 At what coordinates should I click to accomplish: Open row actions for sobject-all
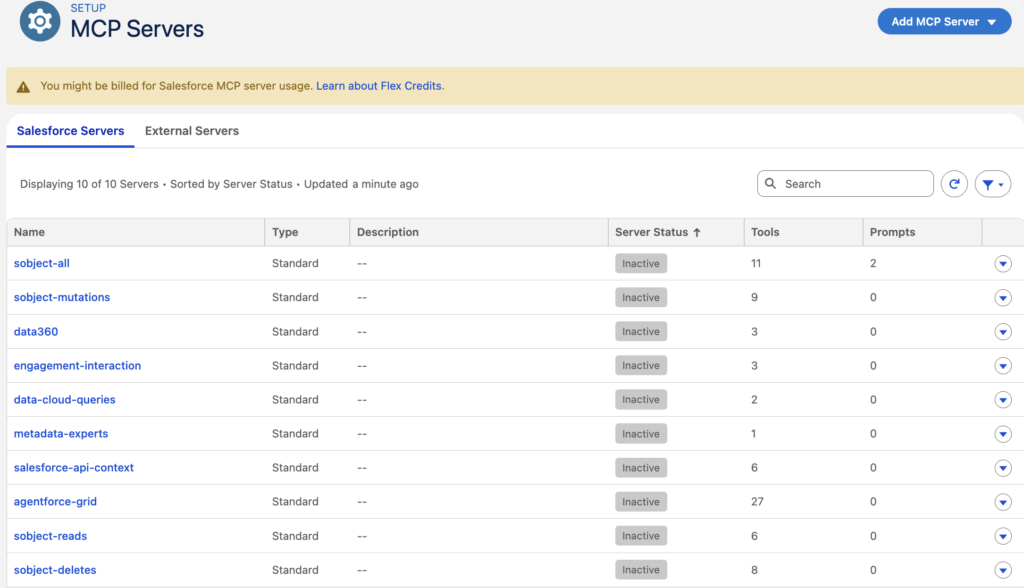point(1003,263)
